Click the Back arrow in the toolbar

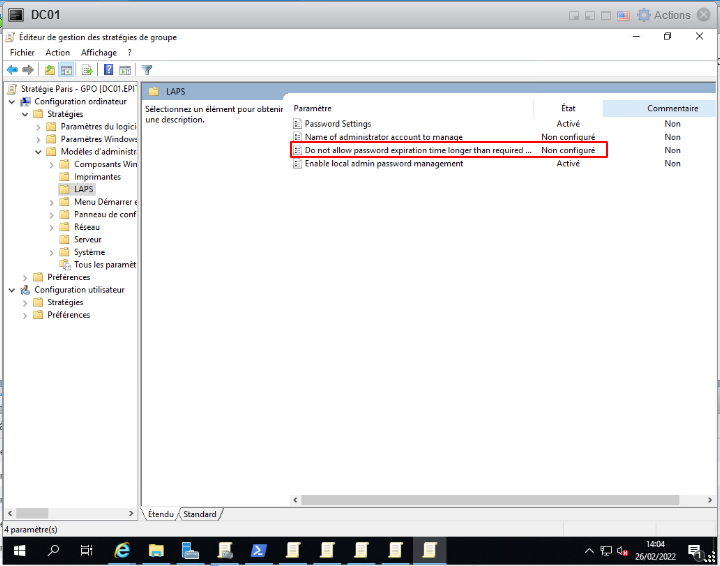pos(12,70)
